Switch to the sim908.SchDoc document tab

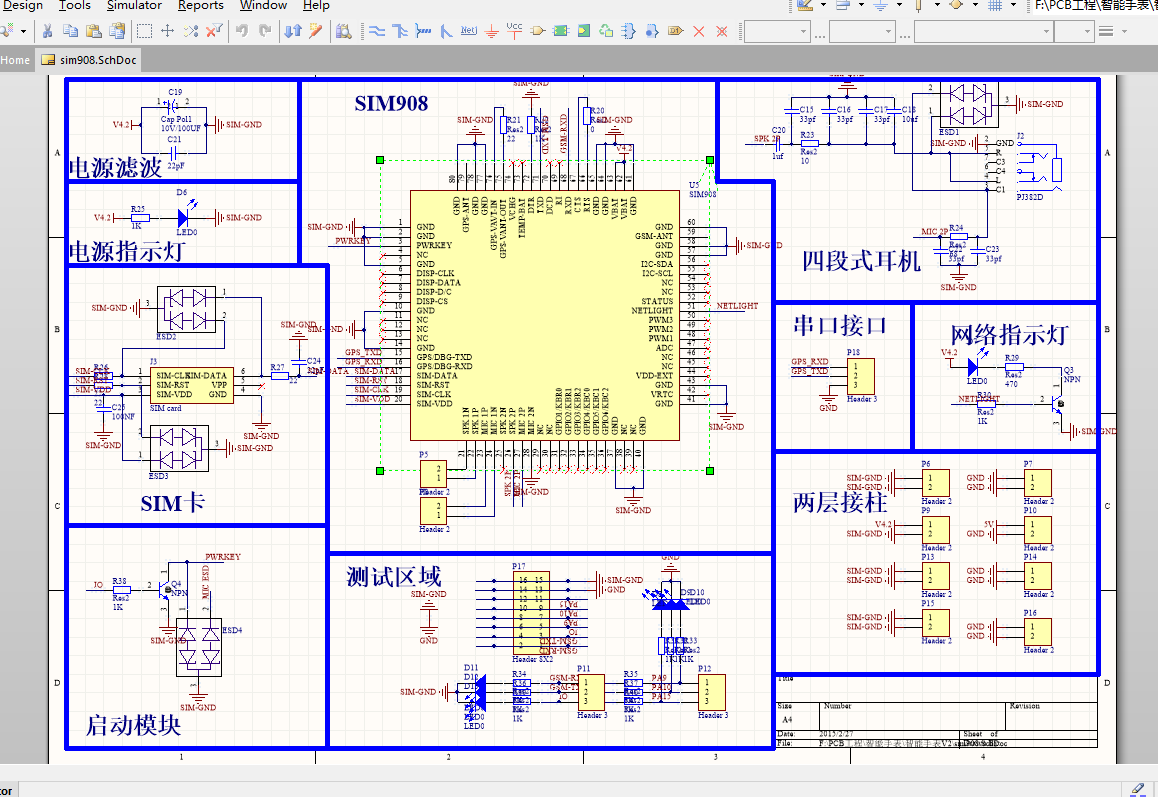pyautogui.click(x=89, y=60)
